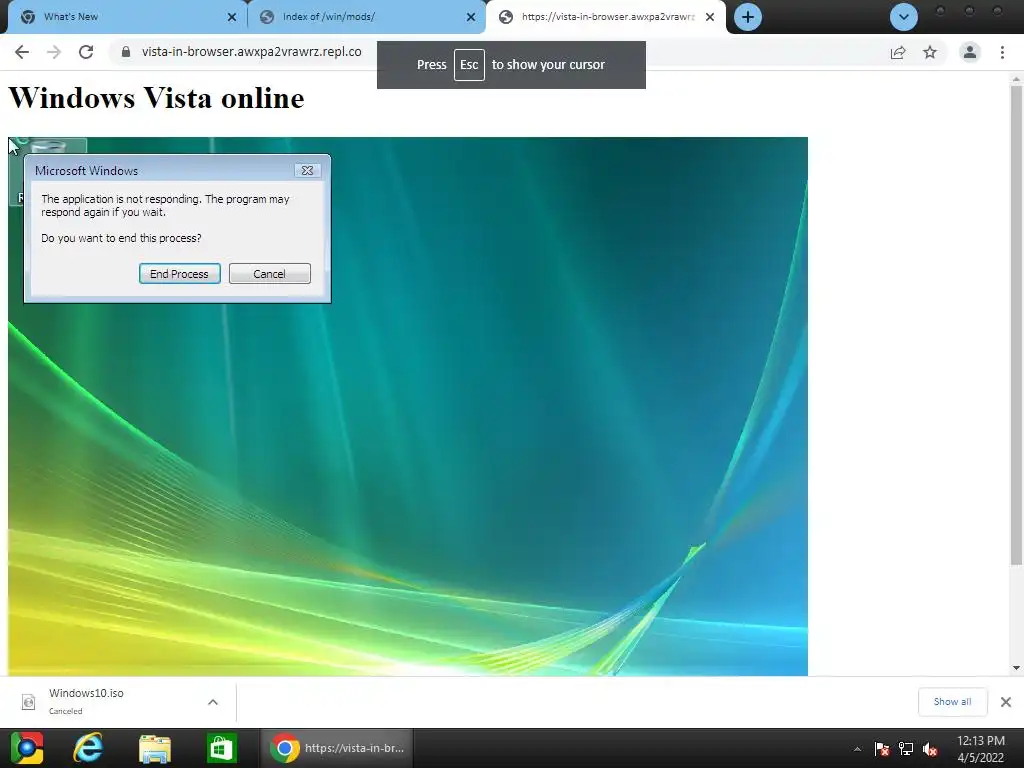Click the Action Center flag tray icon

coord(882,749)
